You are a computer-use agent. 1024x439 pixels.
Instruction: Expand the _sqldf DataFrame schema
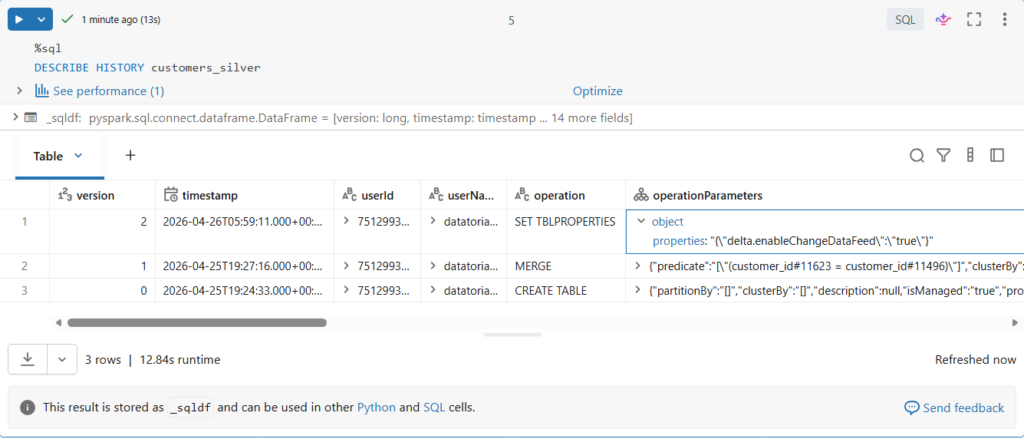(14, 118)
